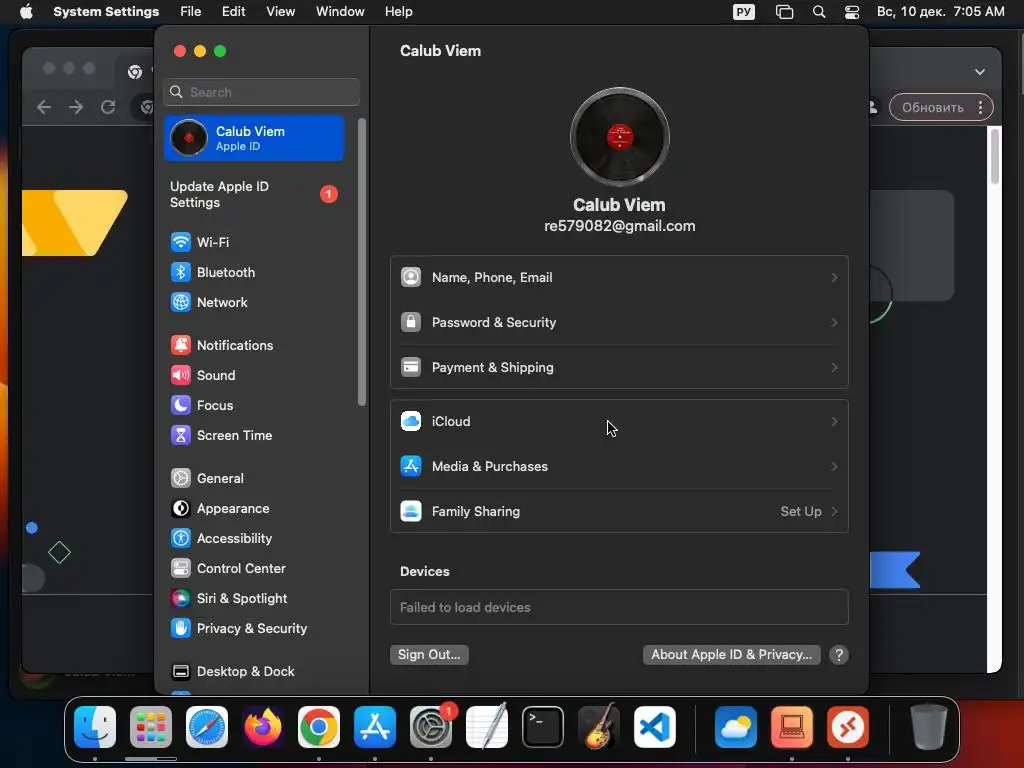Open Update Apple ID Settings notice

(254, 195)
